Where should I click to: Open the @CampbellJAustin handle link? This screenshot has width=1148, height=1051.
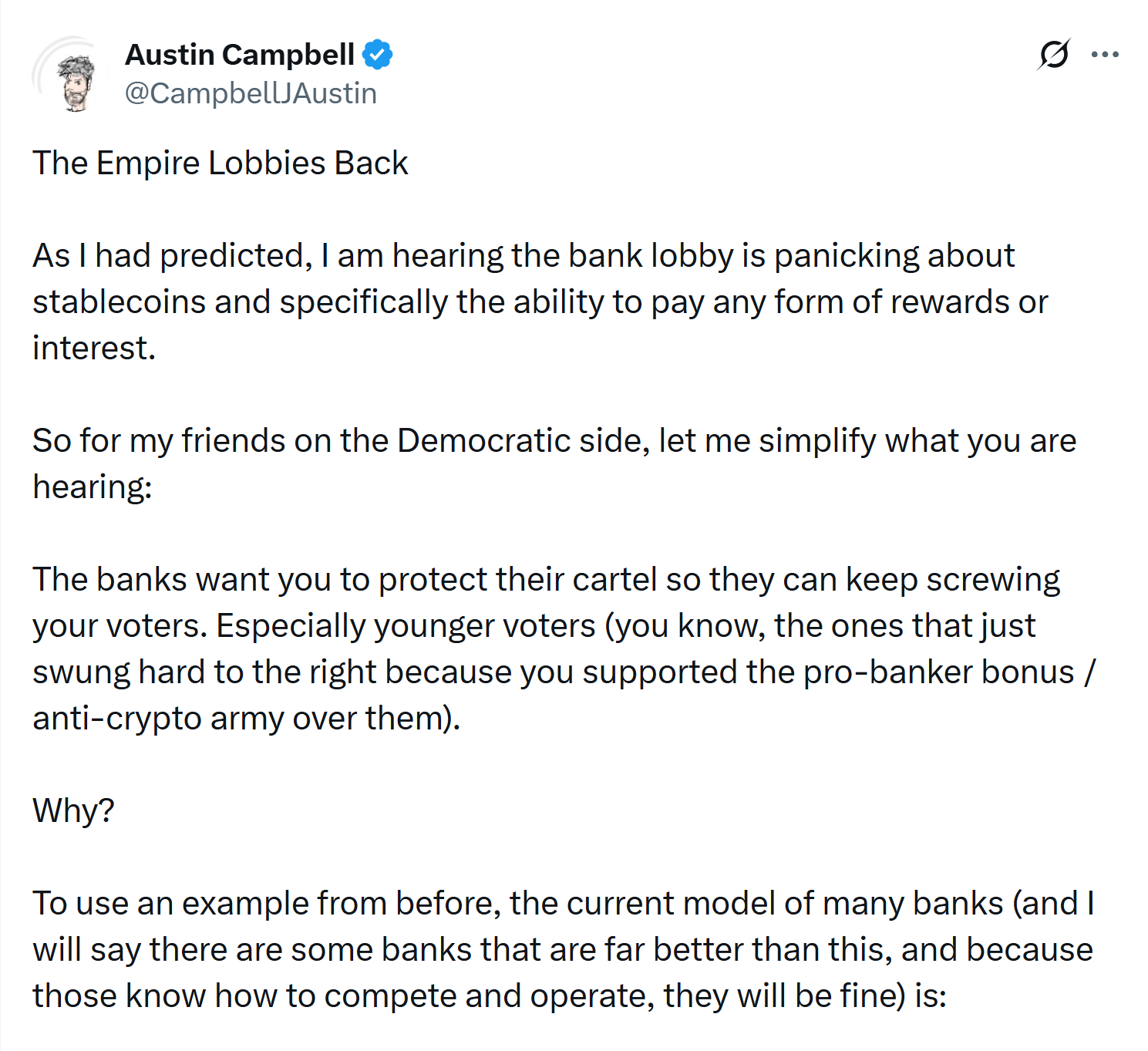[x=251, y=93]
